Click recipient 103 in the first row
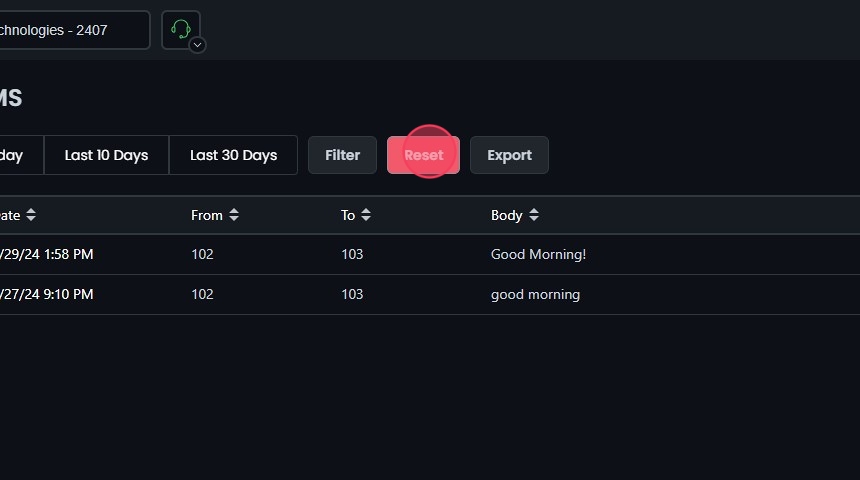 [x=352, y=254]
